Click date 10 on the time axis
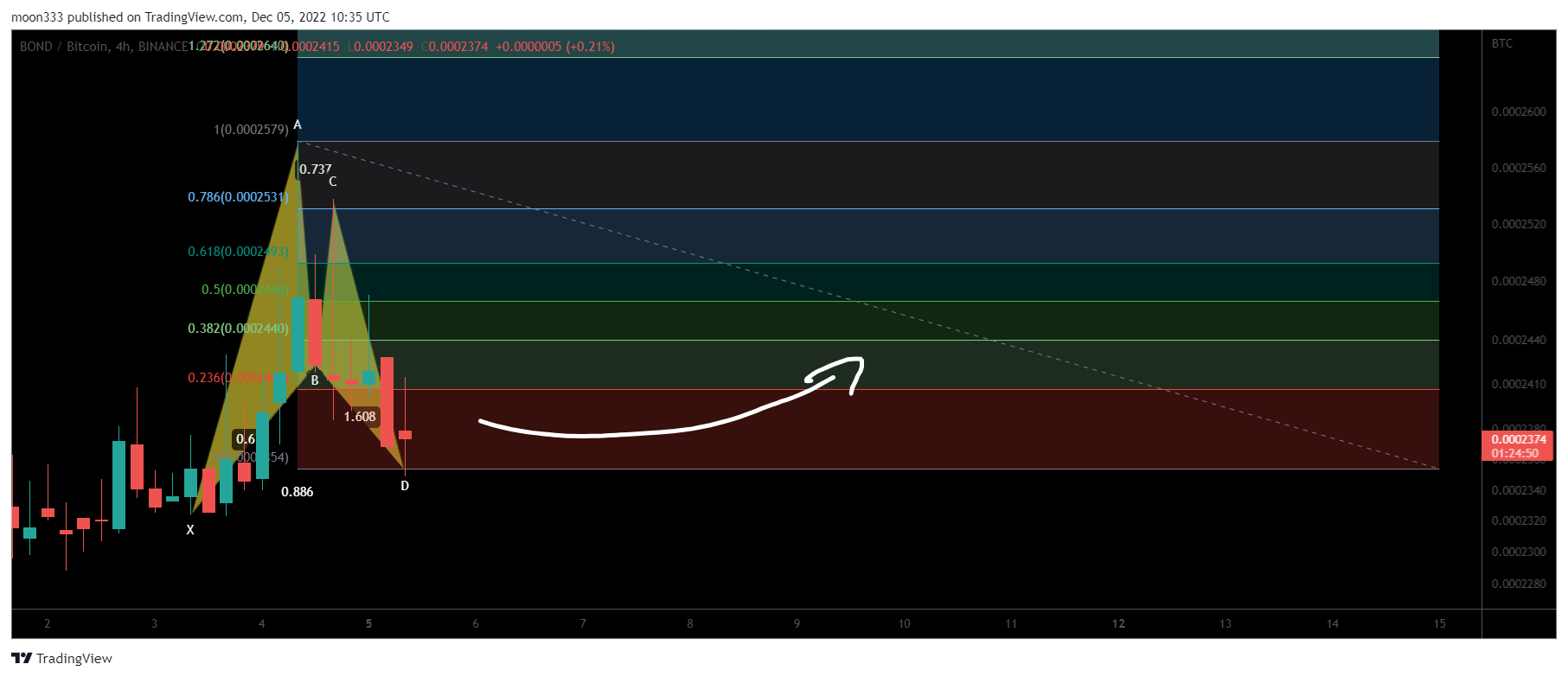 pyautogui.click(x=904, y=623)
